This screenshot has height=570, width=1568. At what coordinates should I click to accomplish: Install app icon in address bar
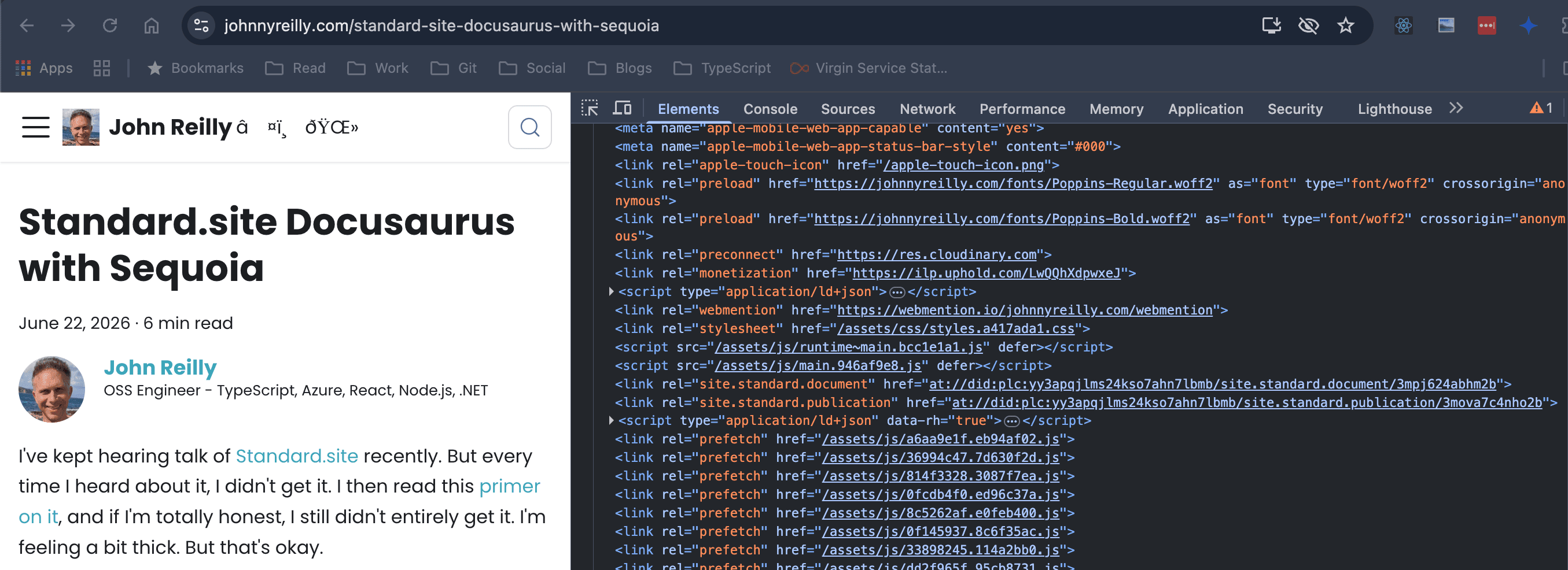pos(1272,25)
